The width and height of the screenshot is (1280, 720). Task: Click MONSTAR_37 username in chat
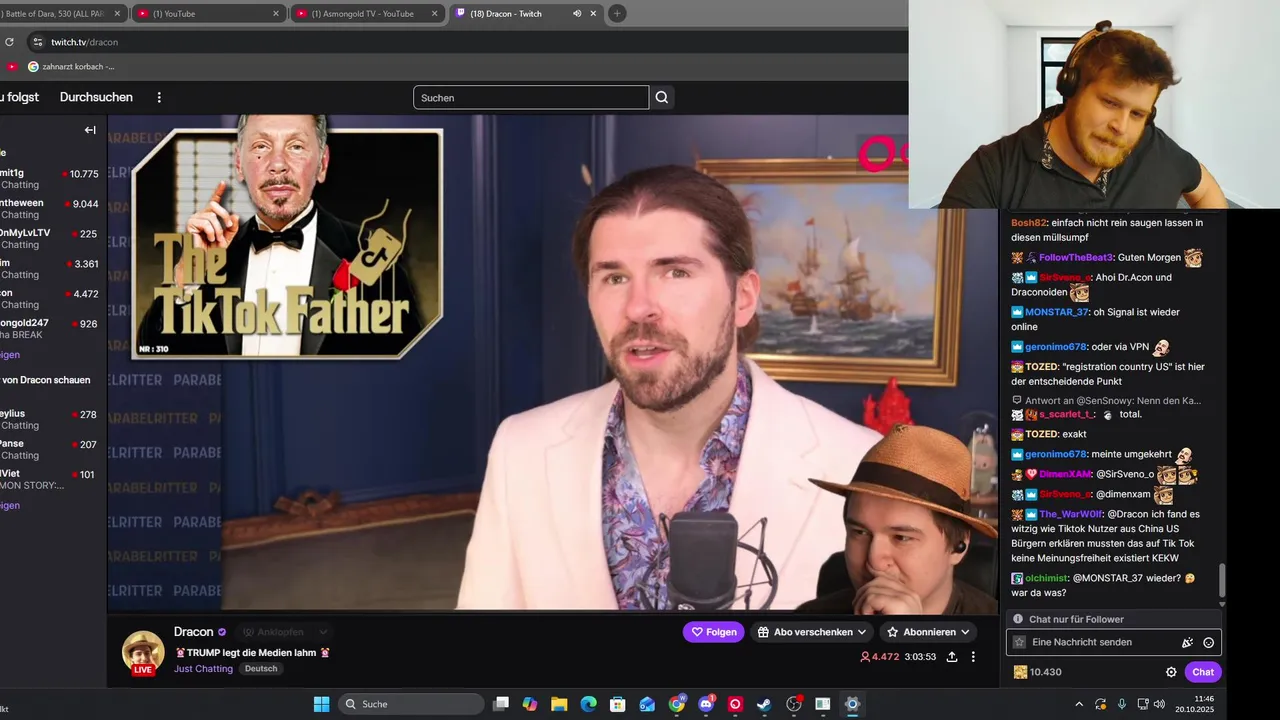click(1056, 312)
